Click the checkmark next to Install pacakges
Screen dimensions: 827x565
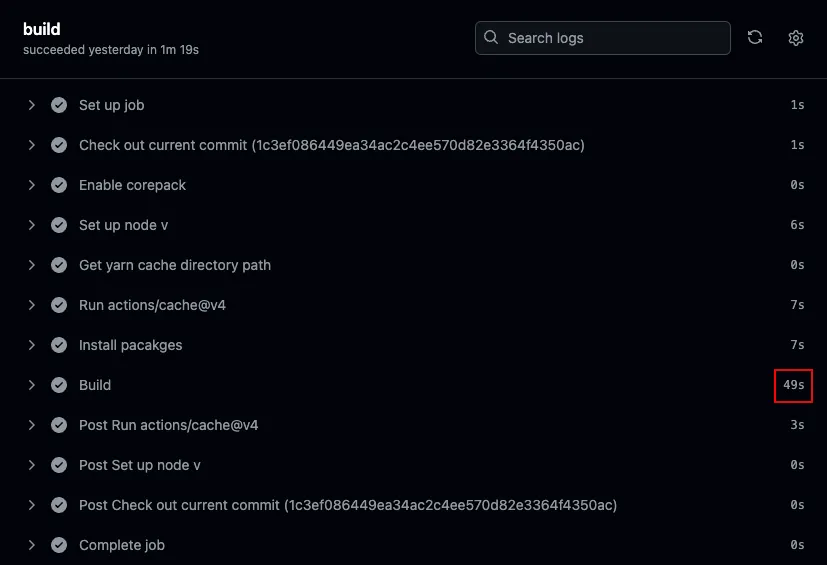59,345
